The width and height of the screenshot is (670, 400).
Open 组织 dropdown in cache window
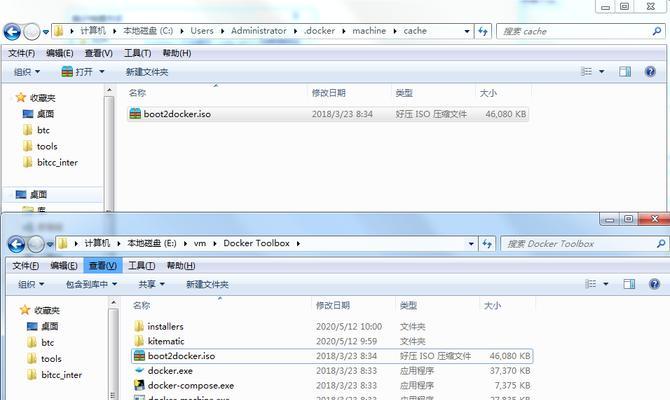[27, 72]
